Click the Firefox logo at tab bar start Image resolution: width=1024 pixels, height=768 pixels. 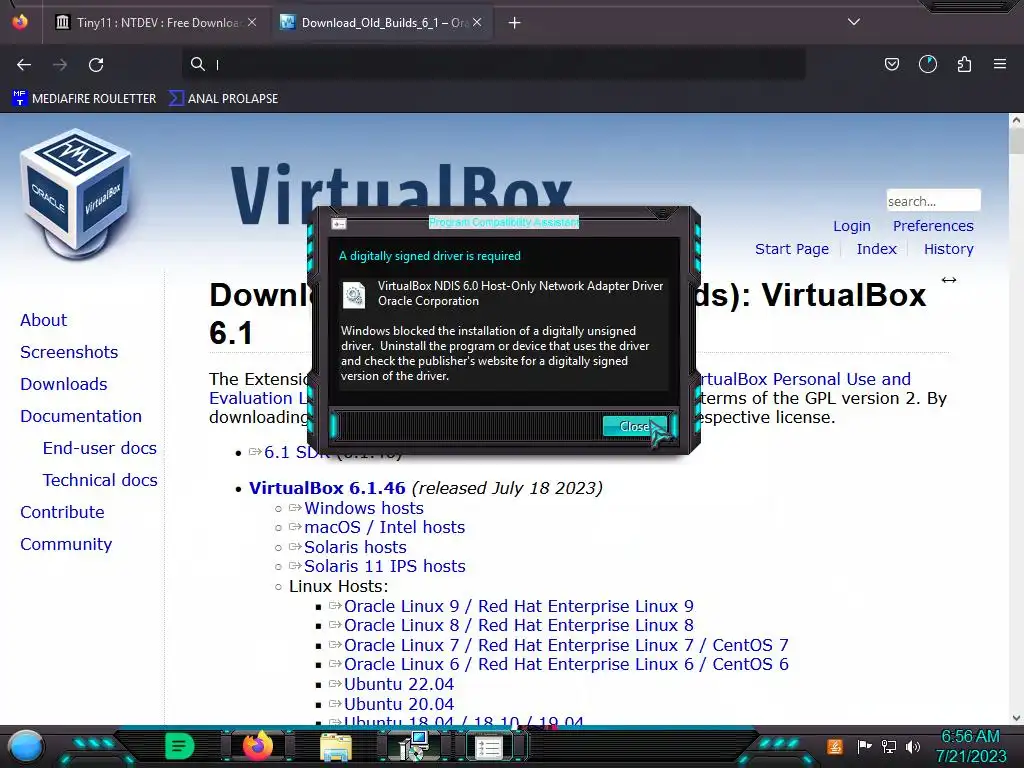20,22
